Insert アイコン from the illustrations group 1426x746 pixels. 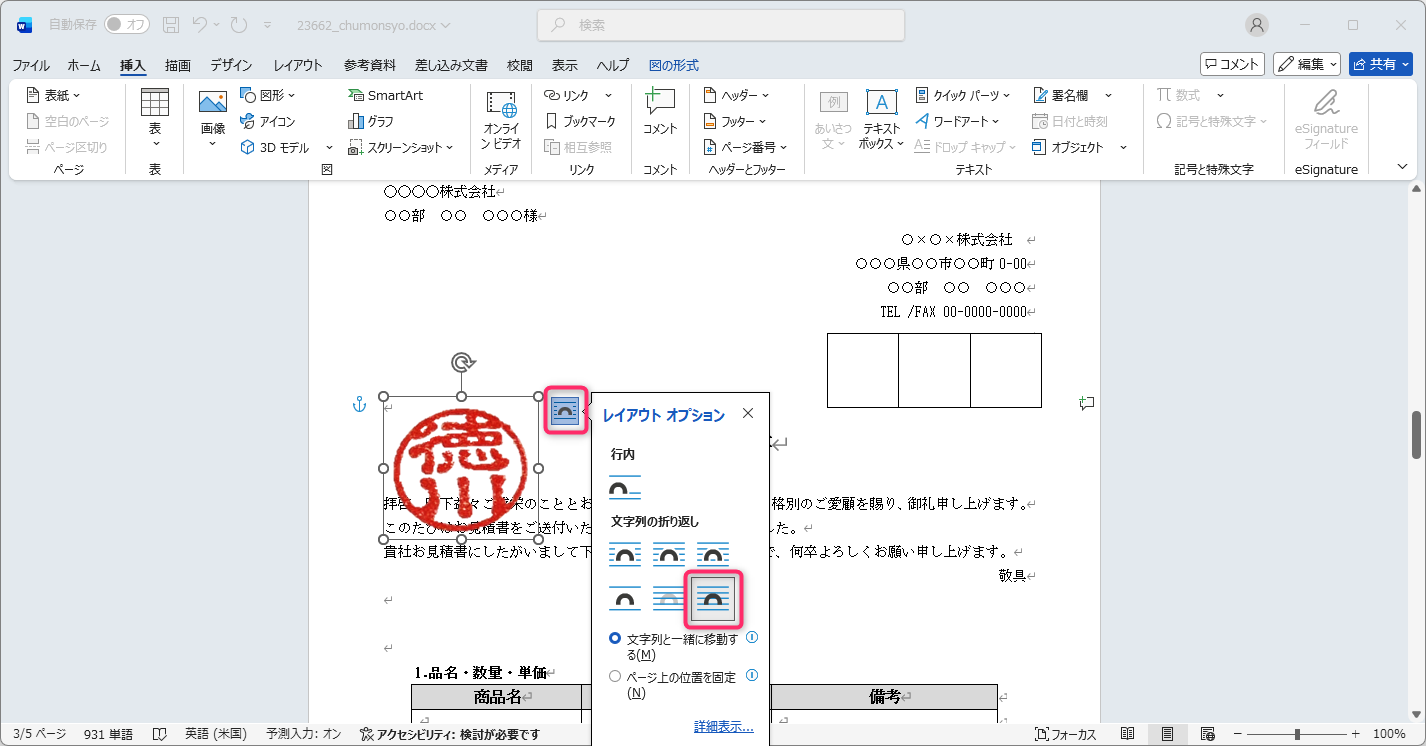click(267, 121)
